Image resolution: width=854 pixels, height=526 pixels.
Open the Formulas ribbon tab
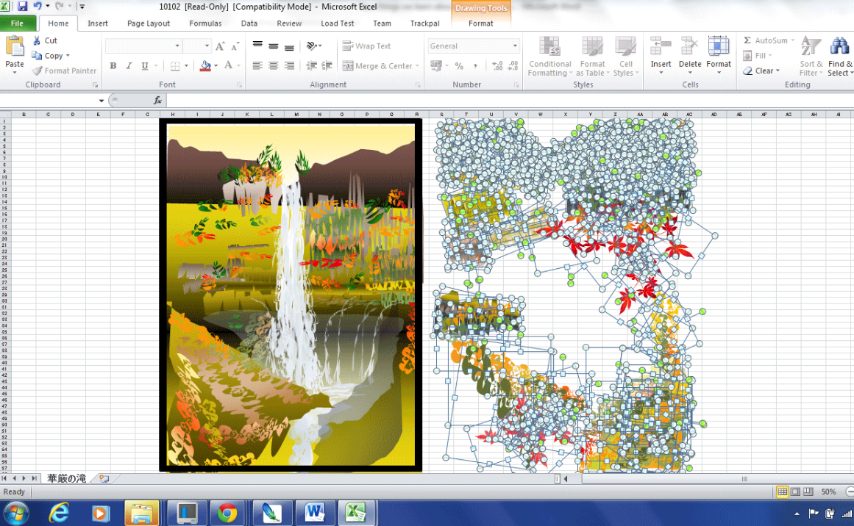click(x=205, y=23)
